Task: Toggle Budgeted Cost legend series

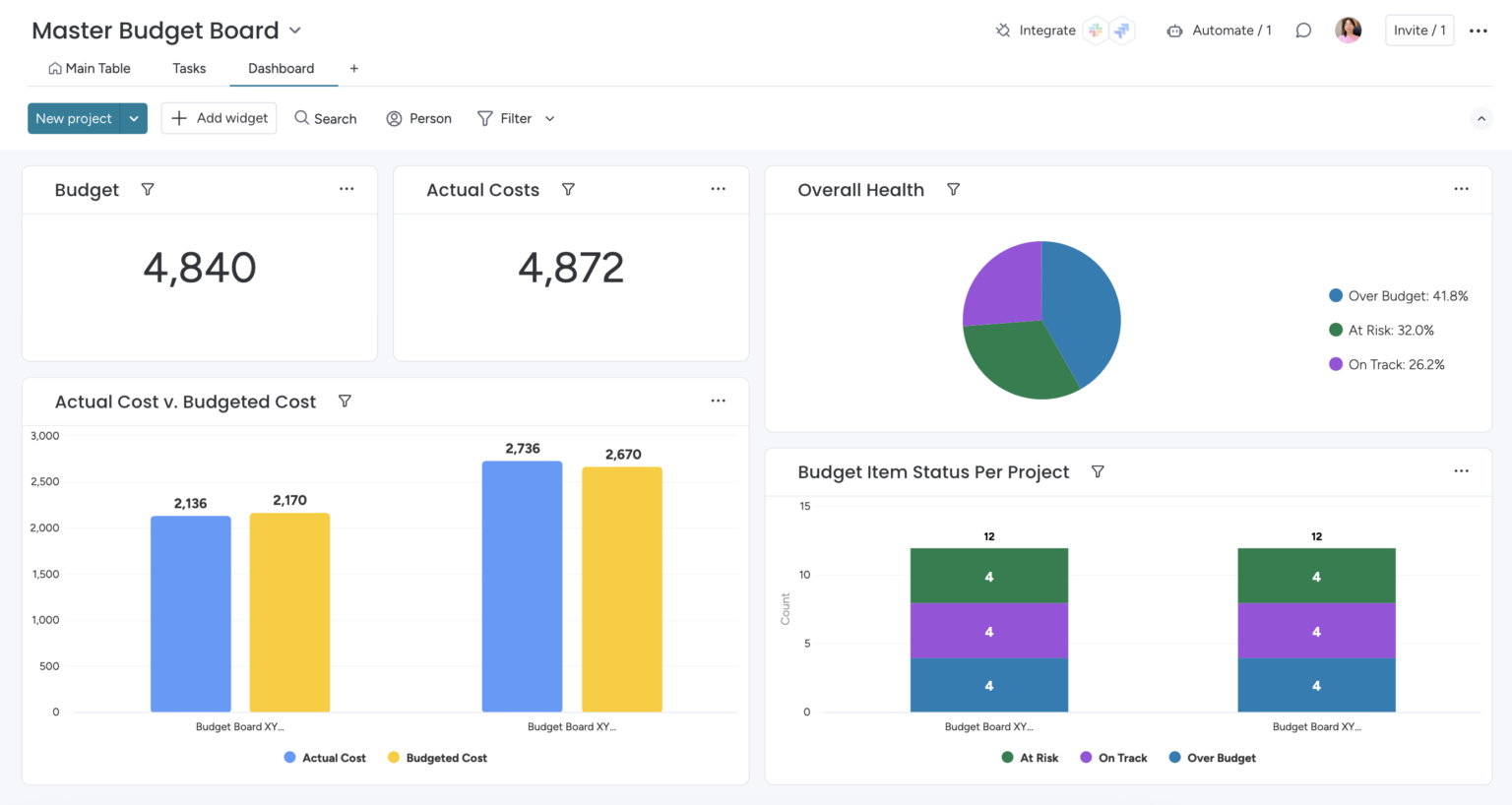Action: coord(437,758)
